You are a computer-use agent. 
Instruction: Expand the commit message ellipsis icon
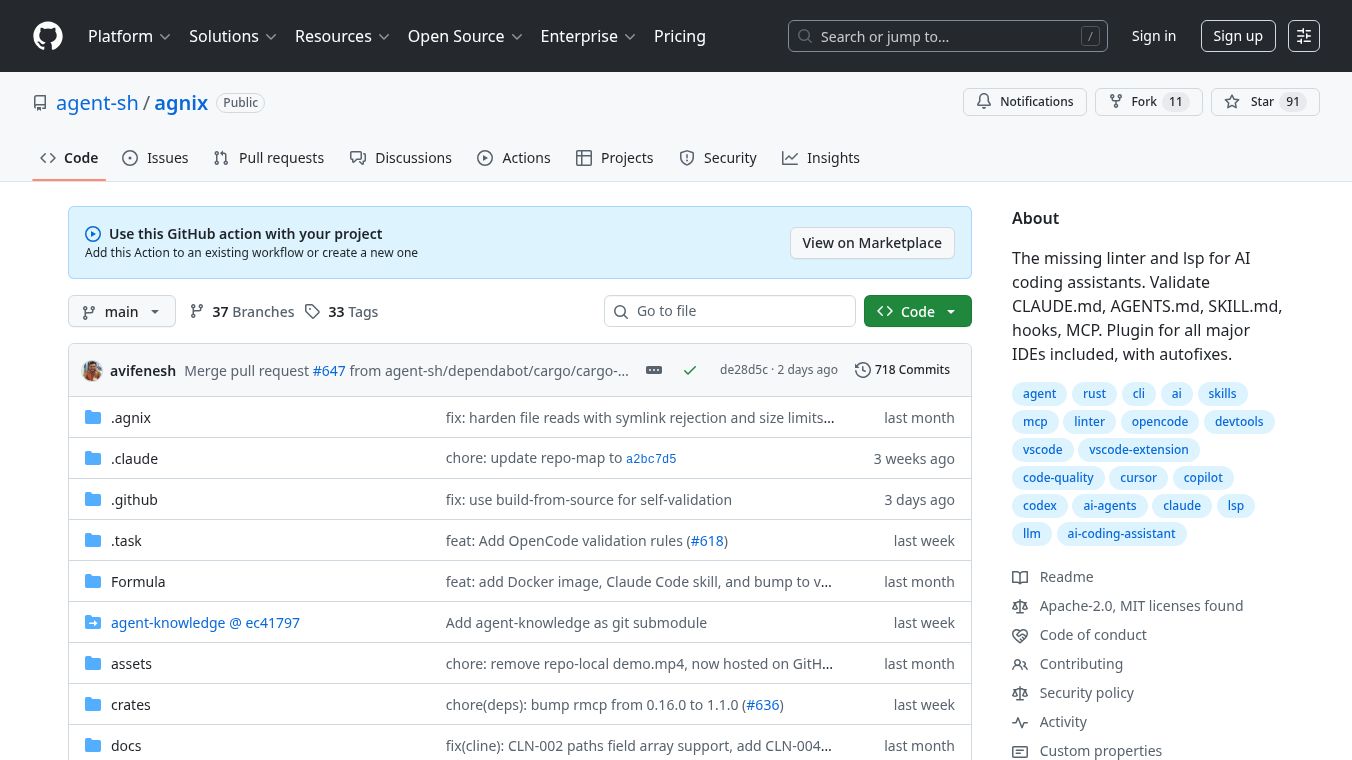pos(654,370)
